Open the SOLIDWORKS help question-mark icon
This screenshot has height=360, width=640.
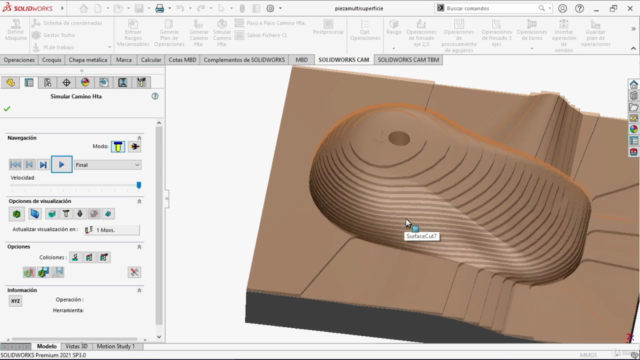click(579, 8)
